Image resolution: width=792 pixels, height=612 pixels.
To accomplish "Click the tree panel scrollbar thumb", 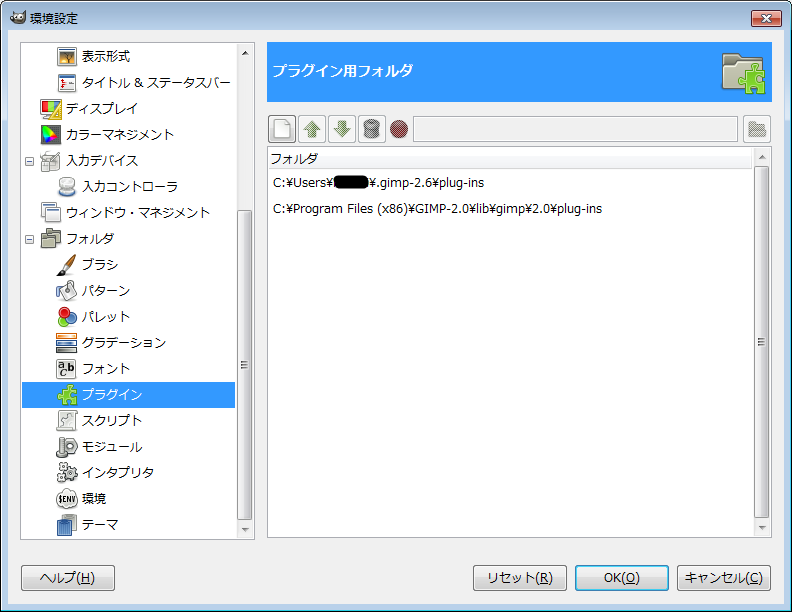I will coord(244,365).
